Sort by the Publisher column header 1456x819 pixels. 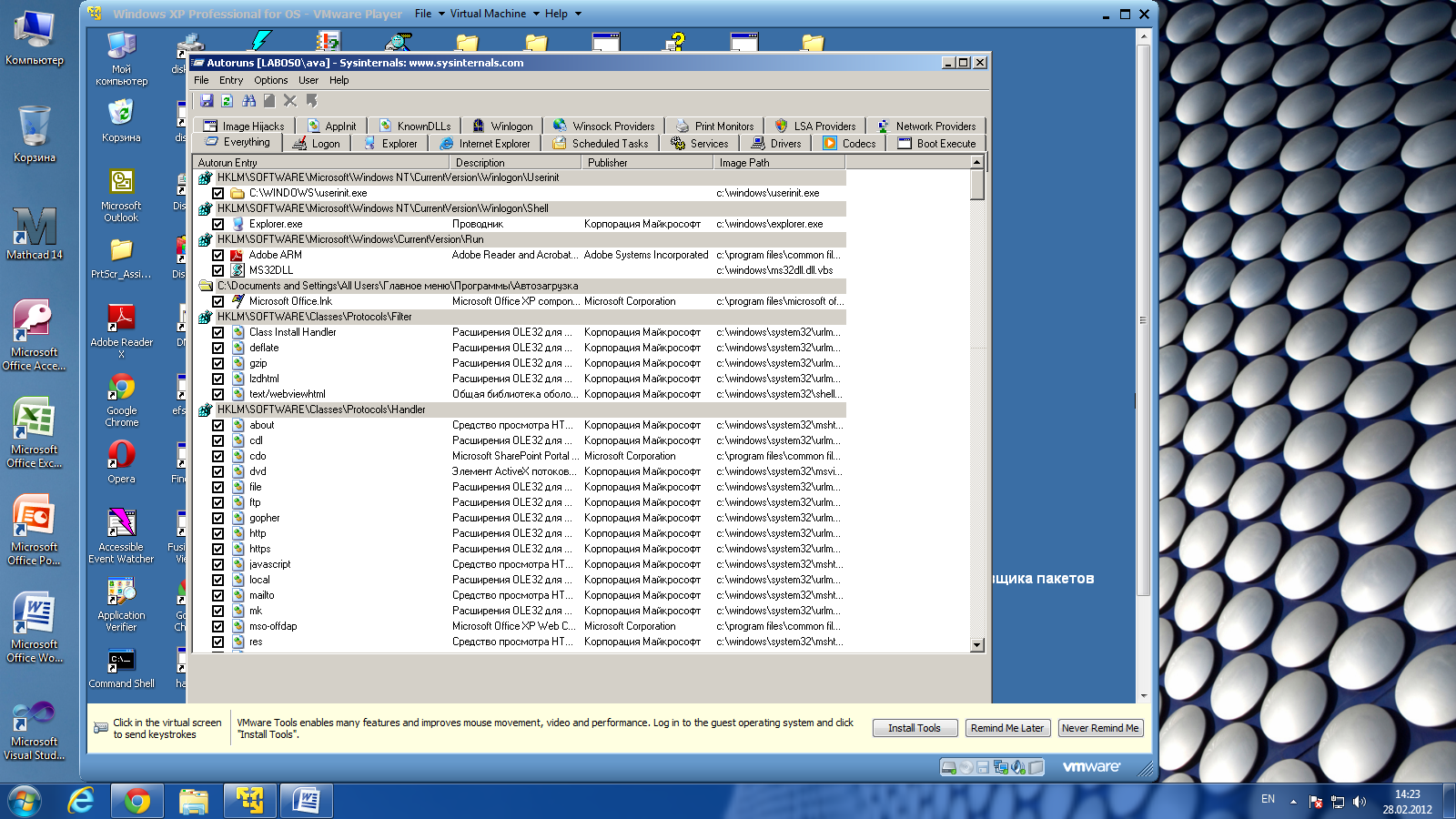coord(647,162)
